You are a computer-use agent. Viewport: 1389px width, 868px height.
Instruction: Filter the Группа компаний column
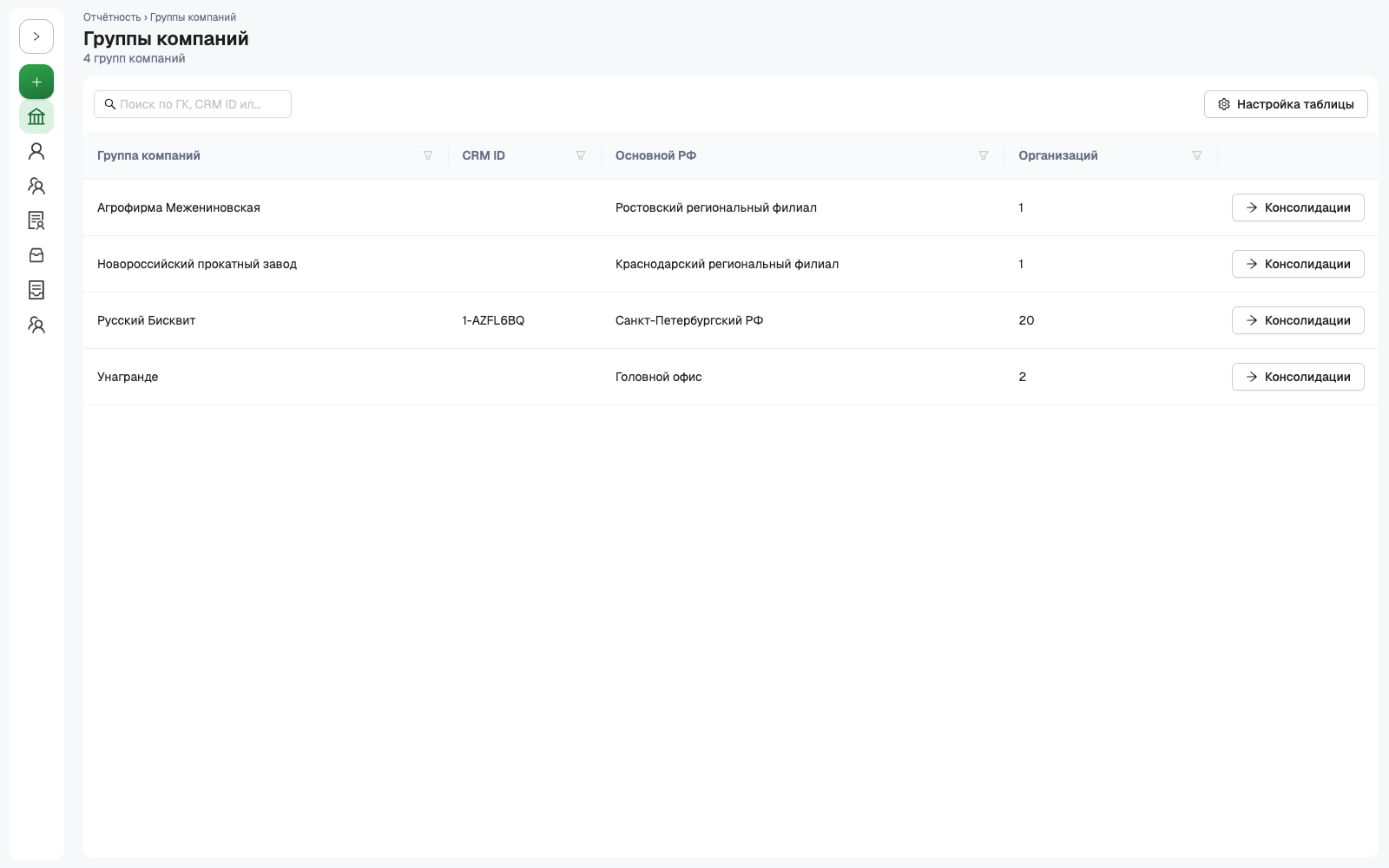pyautogui.click(x=428, y=155)
